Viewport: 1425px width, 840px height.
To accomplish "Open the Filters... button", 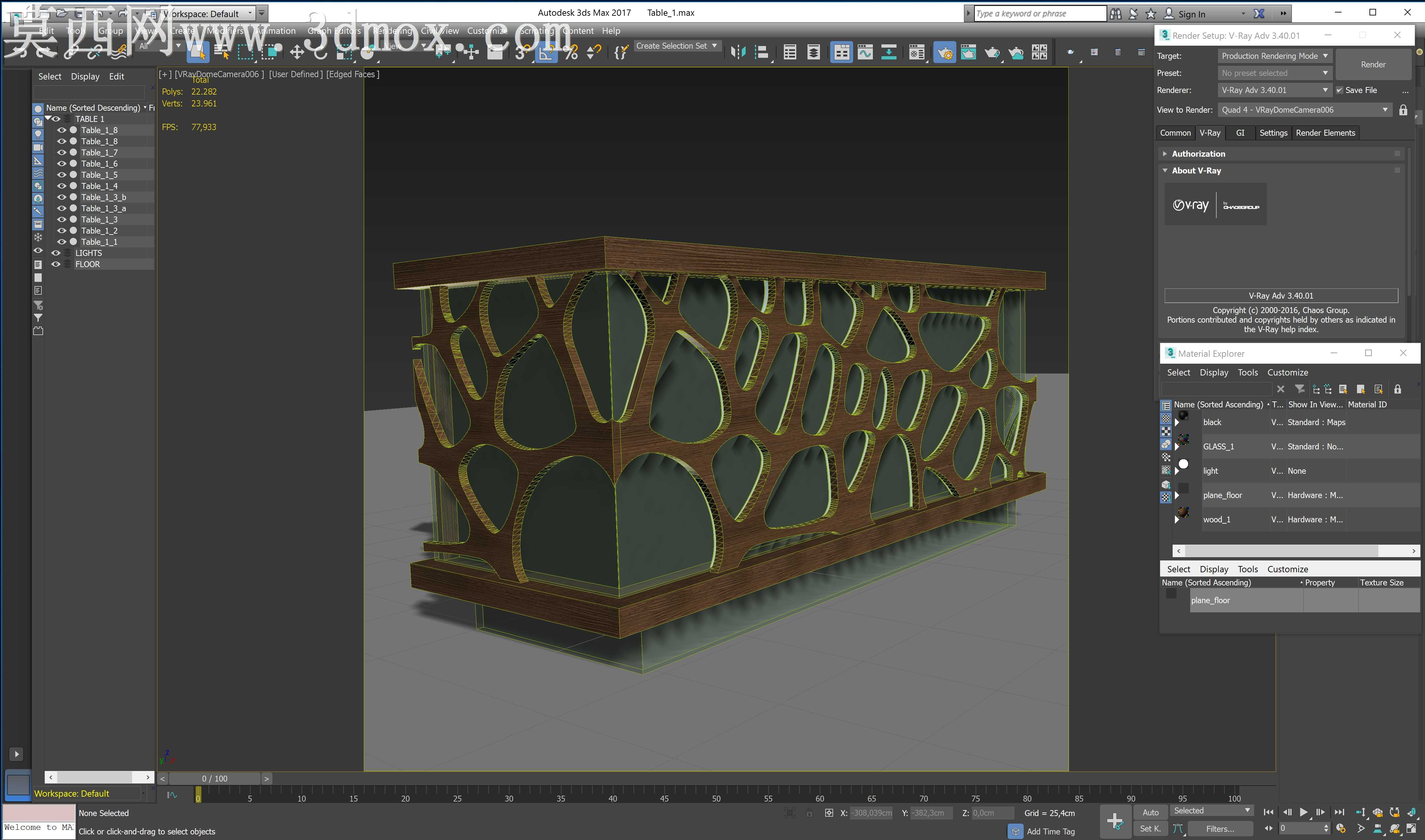I will point(1220,829).
